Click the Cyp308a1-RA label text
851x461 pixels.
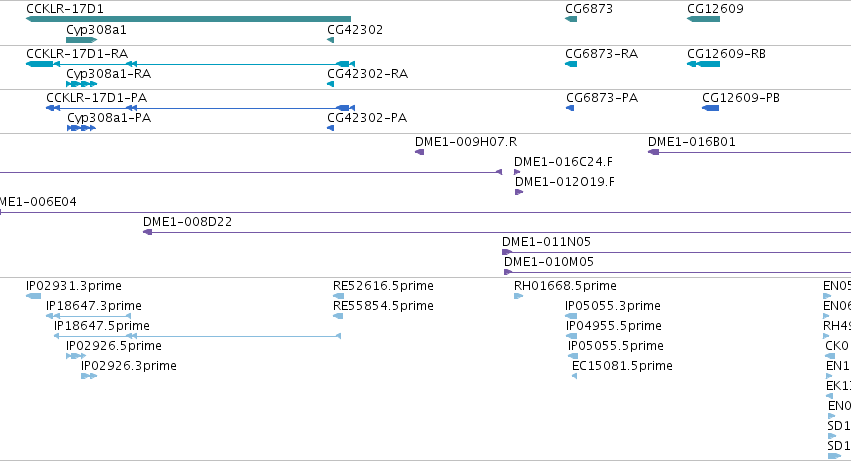click(109, 73)
